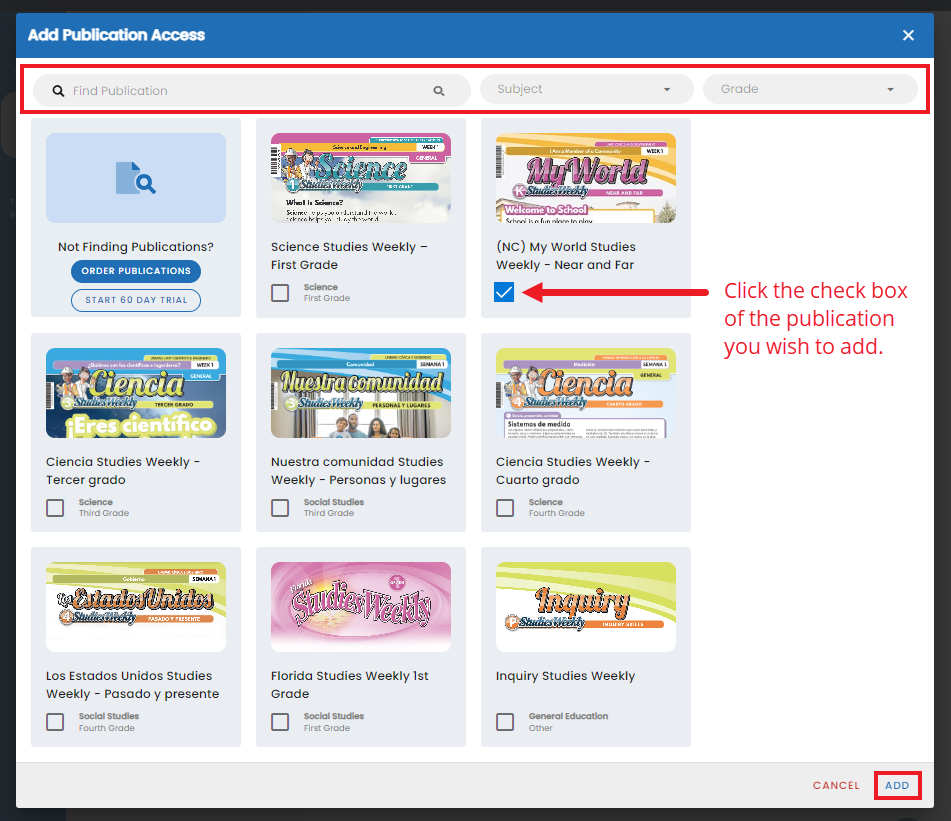Click the Nuestra comunidad cover thumbnail
The height and width of the screenshot is (821, 951).
click(361, 393)
